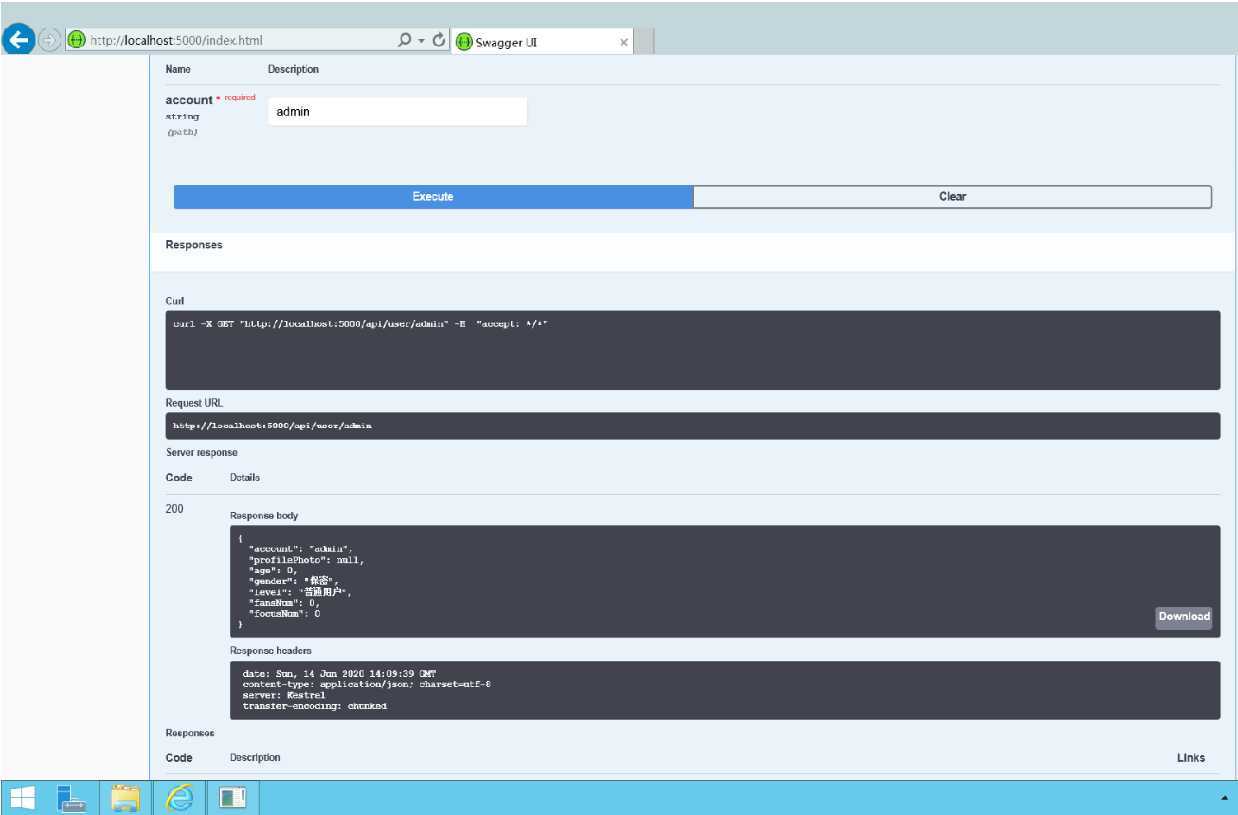Show hidden icons in the system tray
The width and height of the screenshot is (1238, 815).
coord(1225,798)
